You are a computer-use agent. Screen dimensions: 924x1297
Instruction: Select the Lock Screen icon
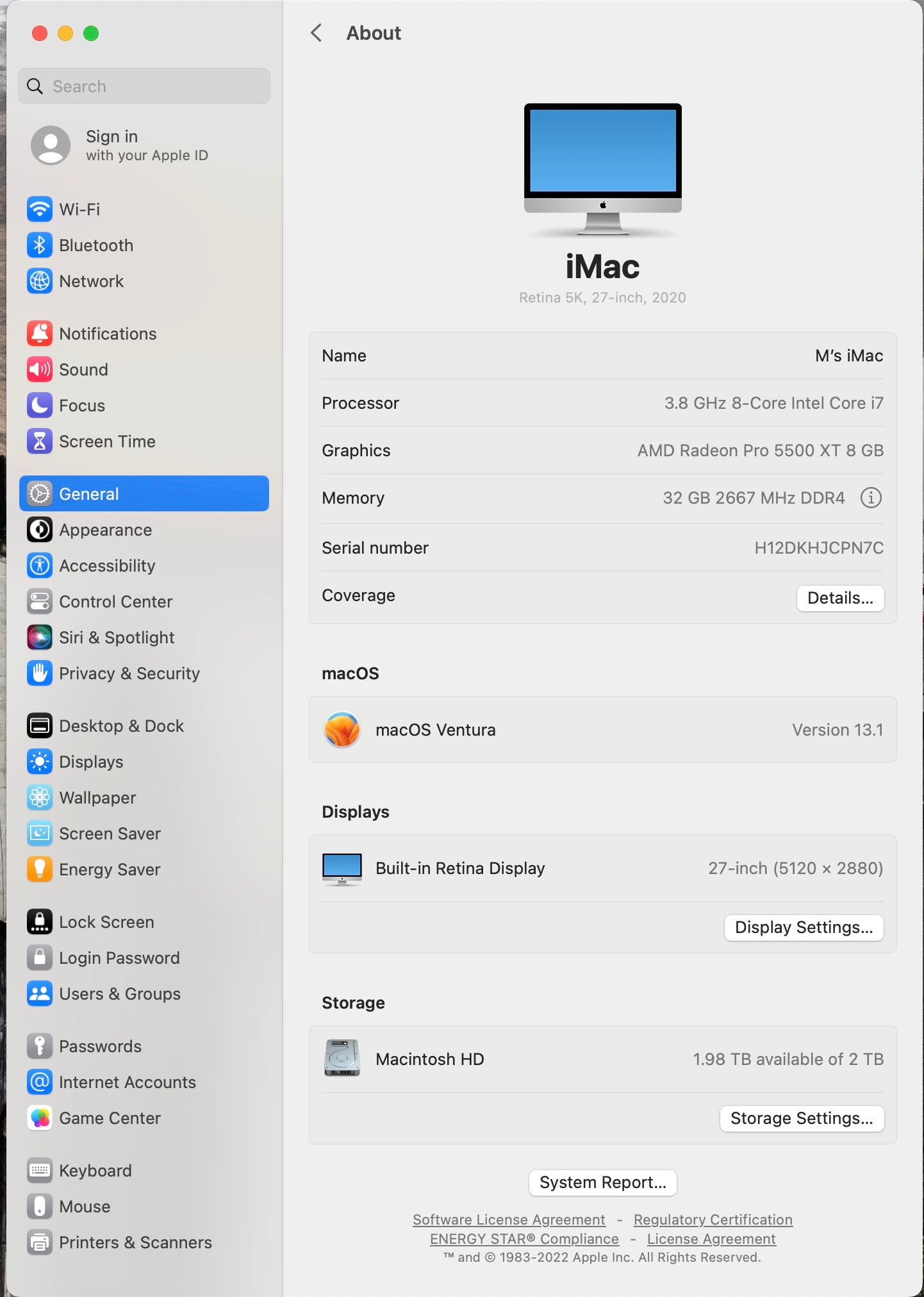(40, 921)
